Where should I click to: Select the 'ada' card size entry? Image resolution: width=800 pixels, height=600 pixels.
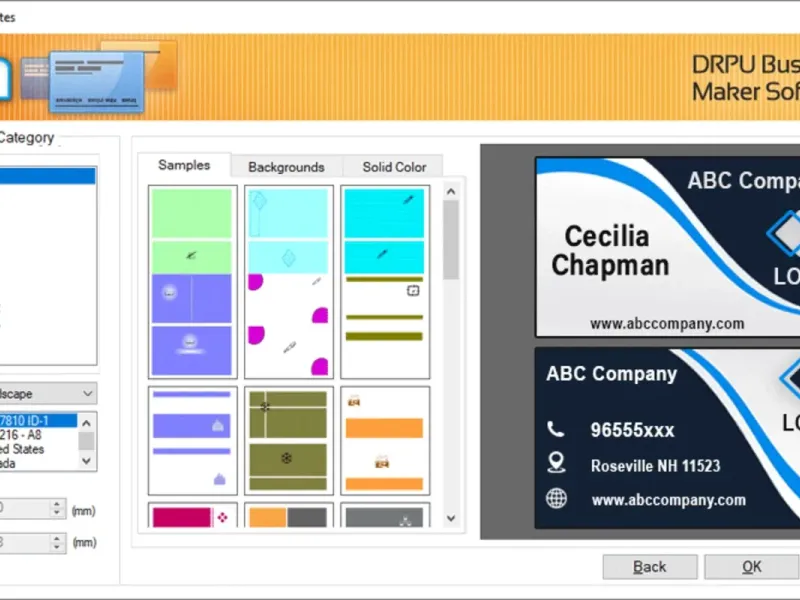(x=38, y=463)
